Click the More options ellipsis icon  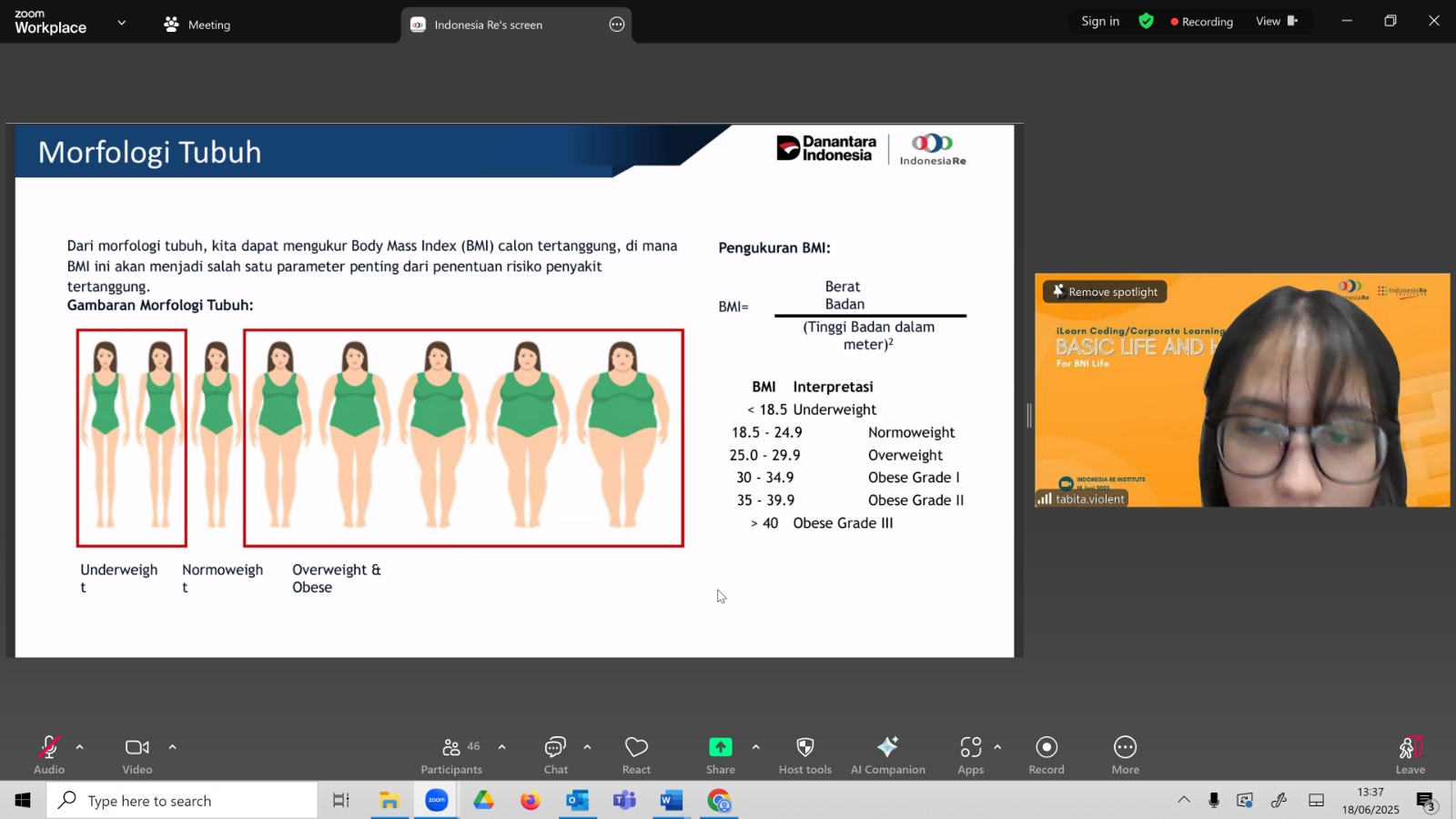pyautogui.click(x=1125, y=747)
